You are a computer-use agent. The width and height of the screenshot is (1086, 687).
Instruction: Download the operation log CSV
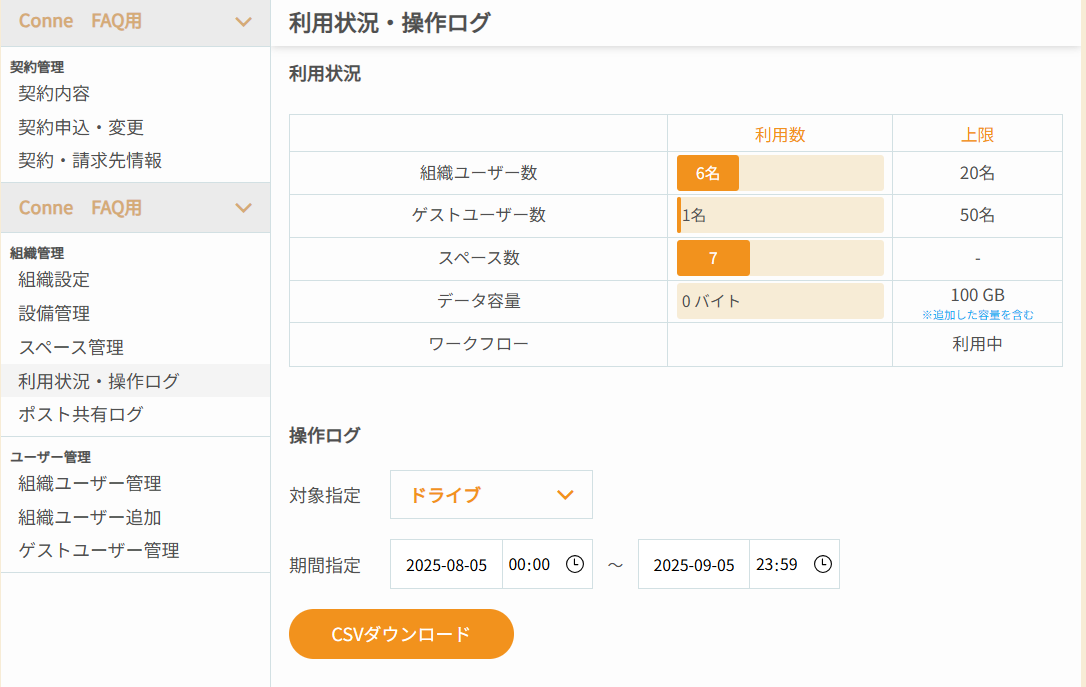[401, 634]
